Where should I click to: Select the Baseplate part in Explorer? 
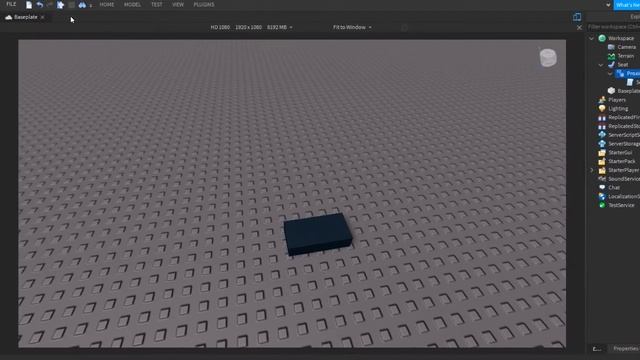(624, 91)
